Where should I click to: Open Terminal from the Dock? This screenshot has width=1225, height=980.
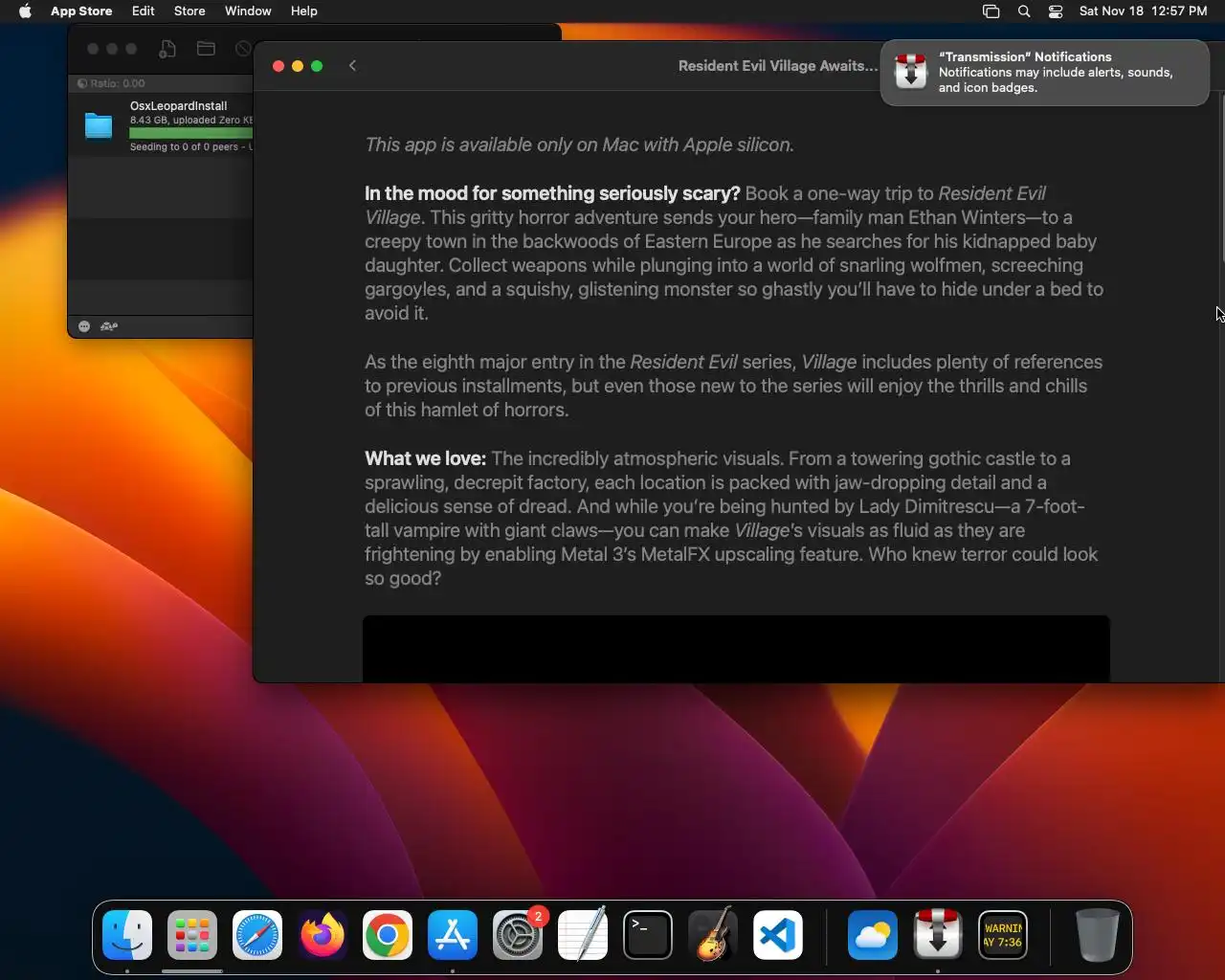648,935
